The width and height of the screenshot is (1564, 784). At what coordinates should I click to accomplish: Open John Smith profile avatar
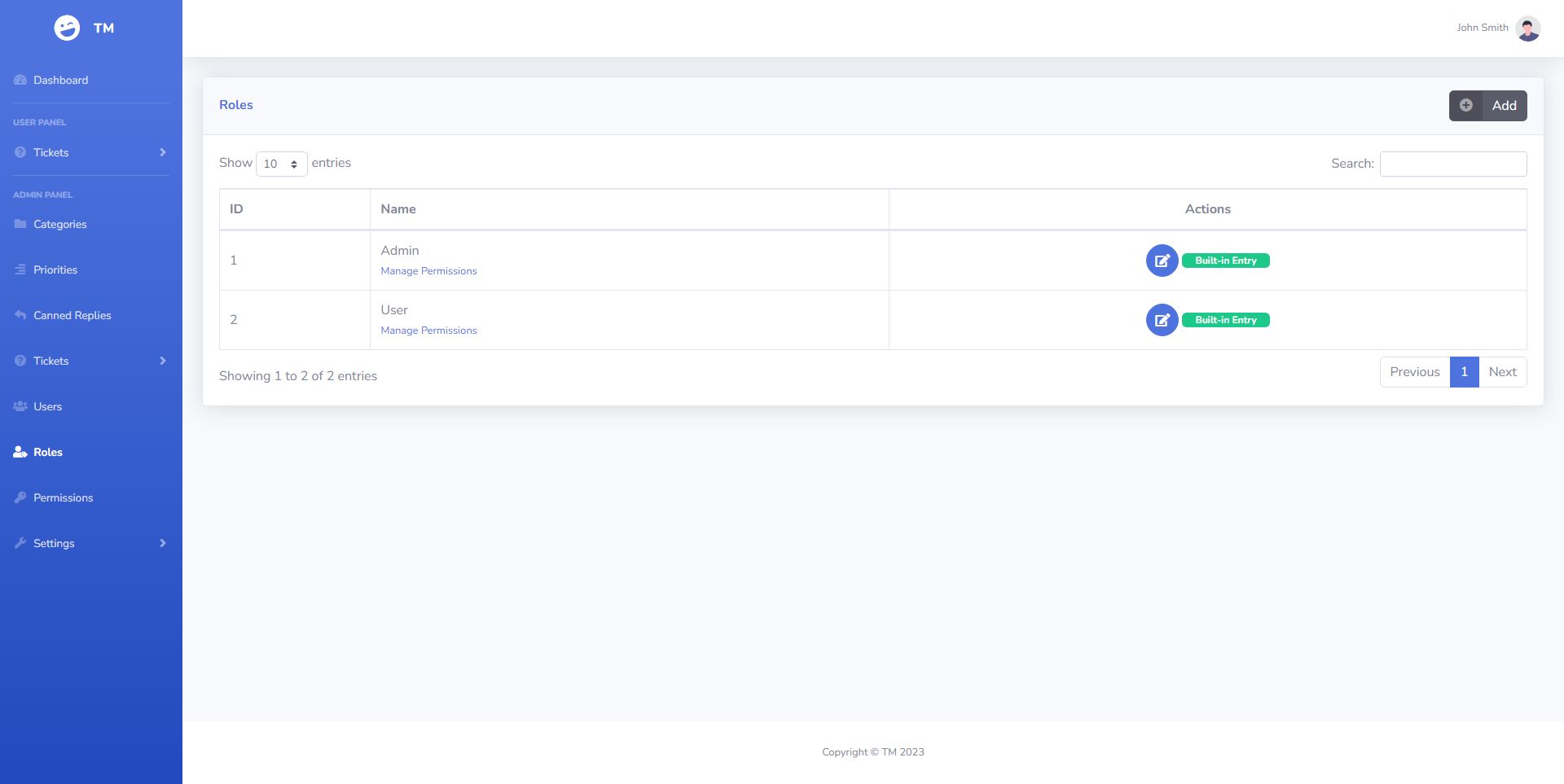coord(1527,28)
